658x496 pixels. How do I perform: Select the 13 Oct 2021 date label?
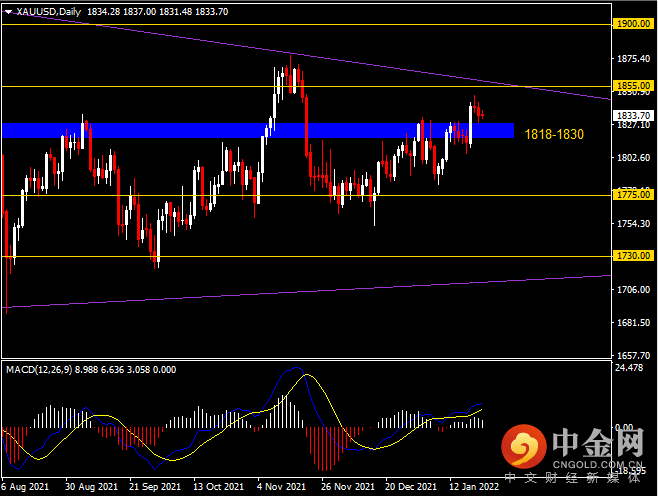point(218,487)
